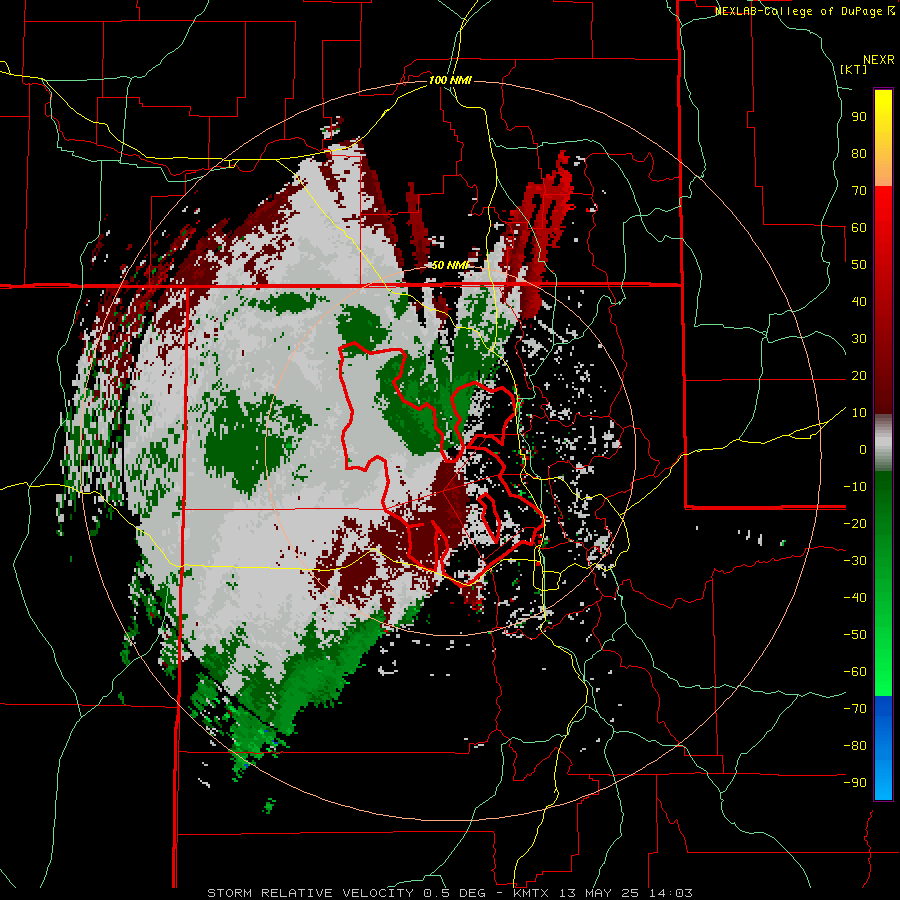Click the blue bottom segment of the color bar
This screenshot has height=900, width=900.
click(883, 748)
